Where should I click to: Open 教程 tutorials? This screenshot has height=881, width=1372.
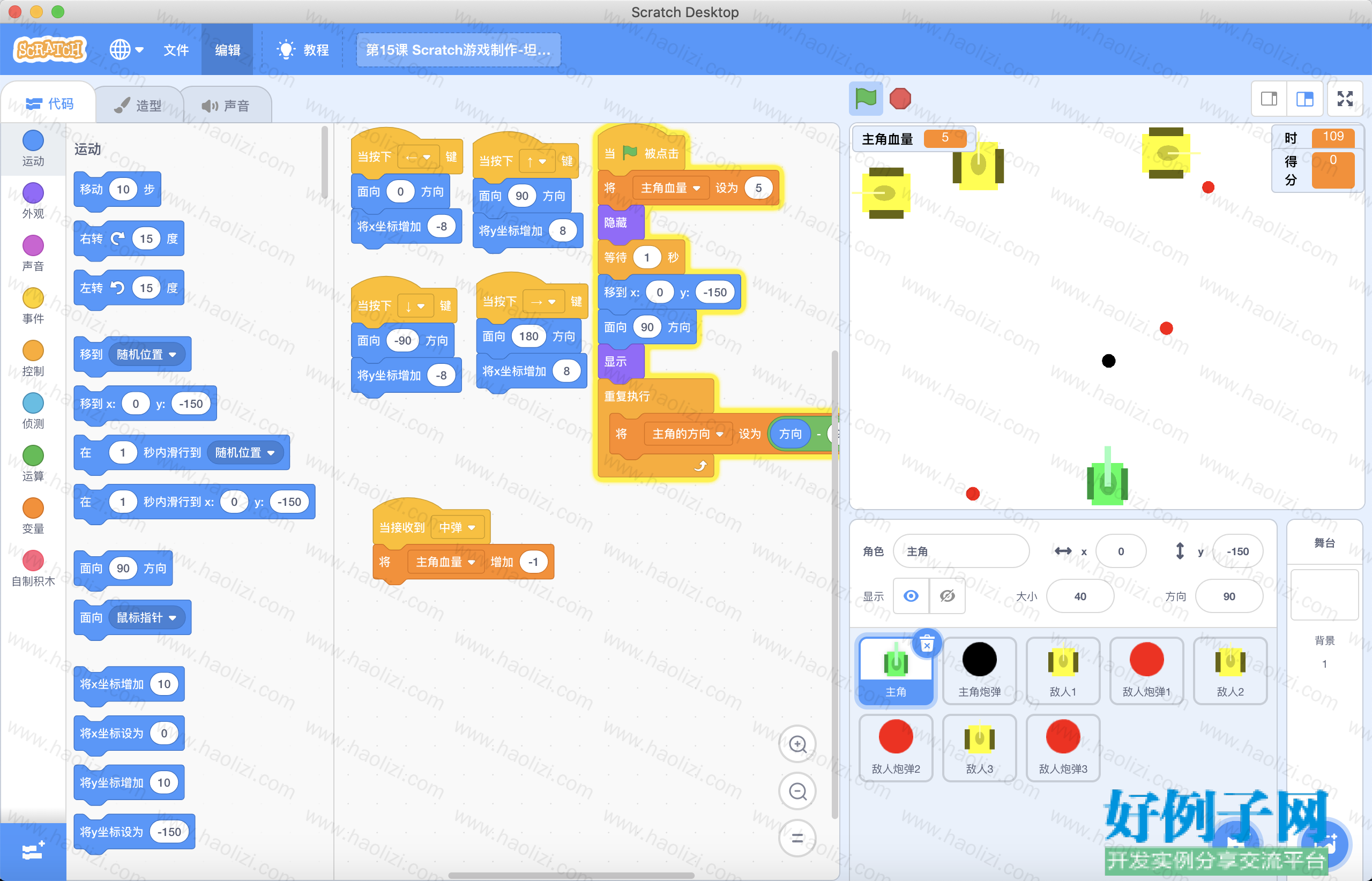pyautogui.click(x=303, y=50)
